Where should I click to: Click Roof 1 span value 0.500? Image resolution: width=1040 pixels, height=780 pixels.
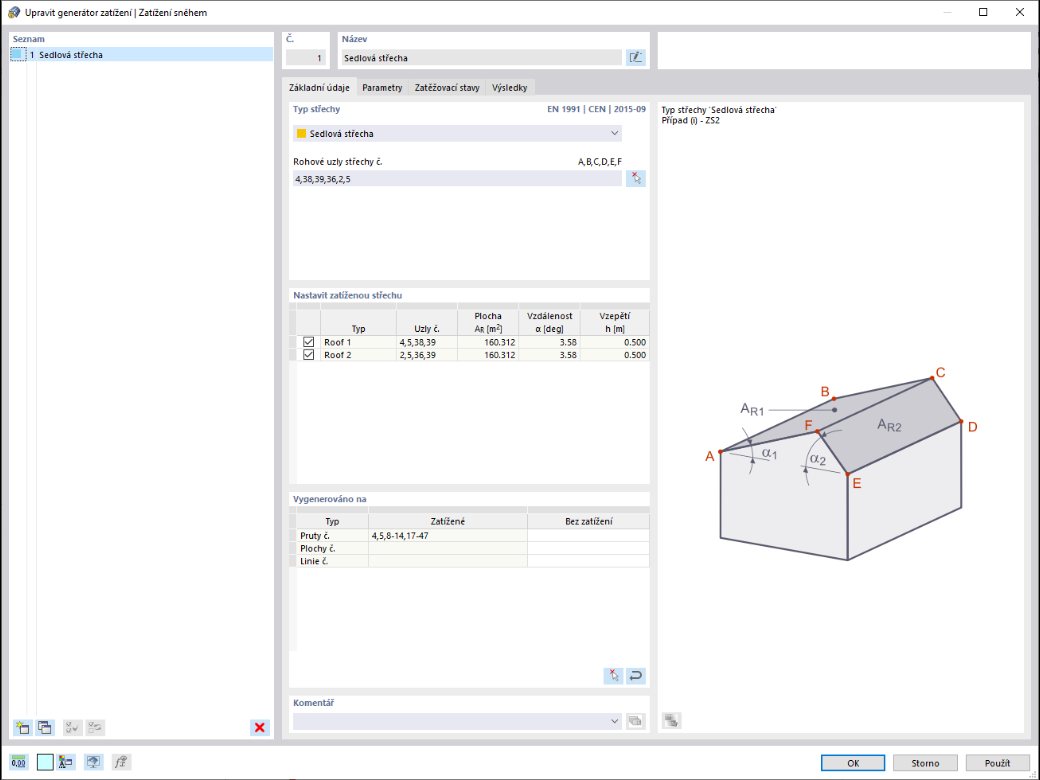coord(614,342)
